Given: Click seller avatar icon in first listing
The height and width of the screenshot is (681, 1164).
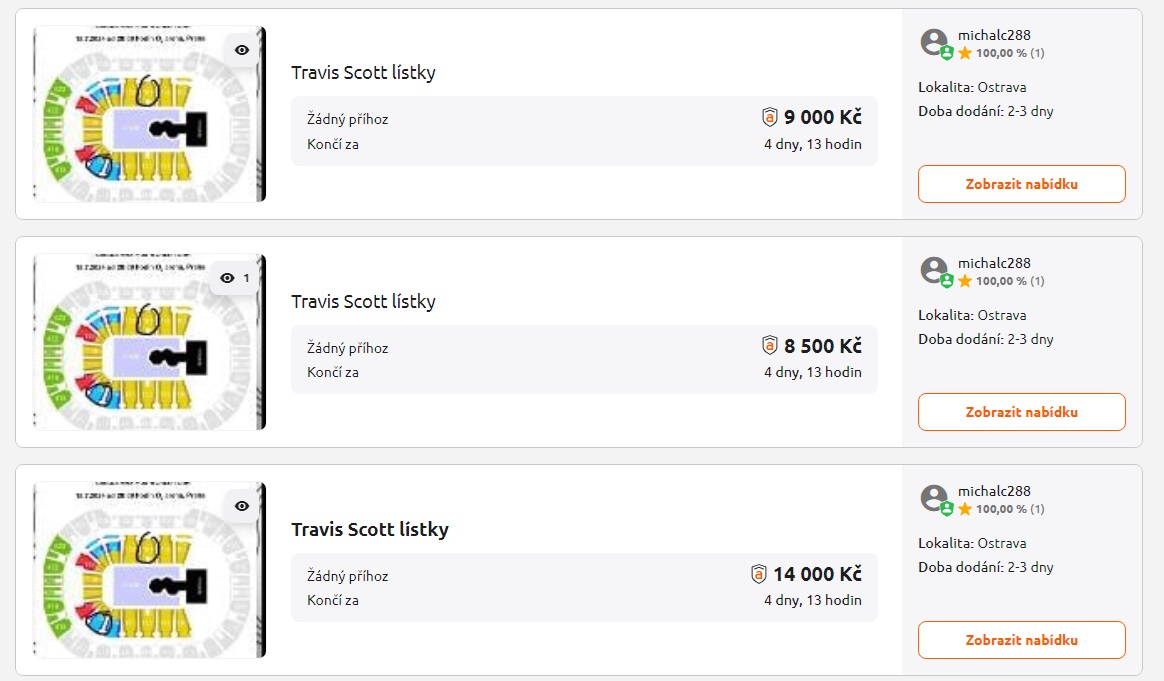Looking at the screenshot, I should (934, 42).
